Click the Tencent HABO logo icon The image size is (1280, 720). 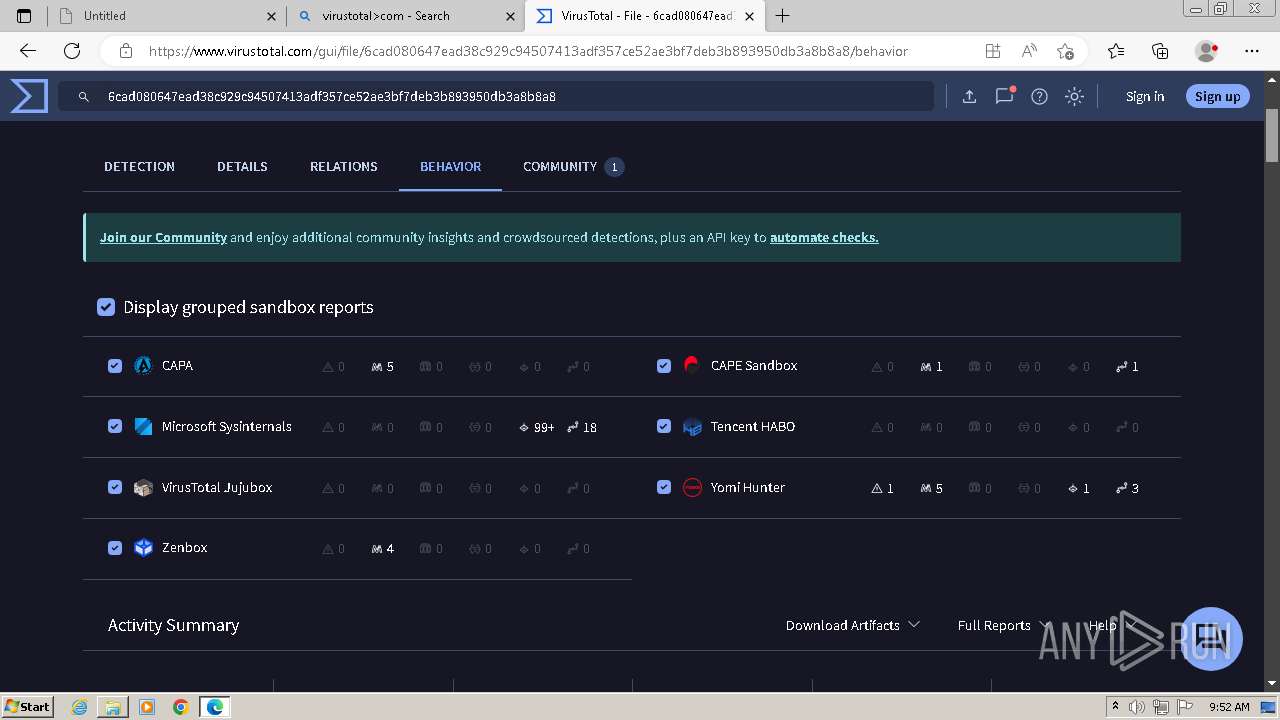[692, 427]
